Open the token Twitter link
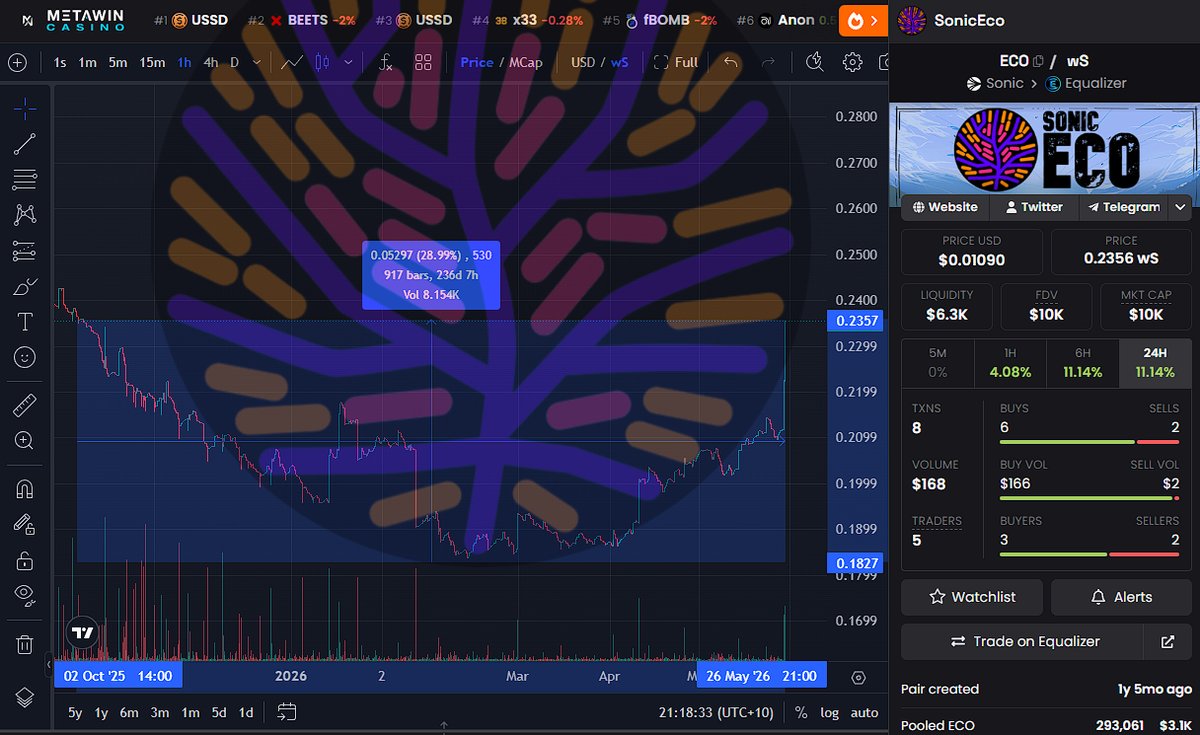 coord(1033,207)
